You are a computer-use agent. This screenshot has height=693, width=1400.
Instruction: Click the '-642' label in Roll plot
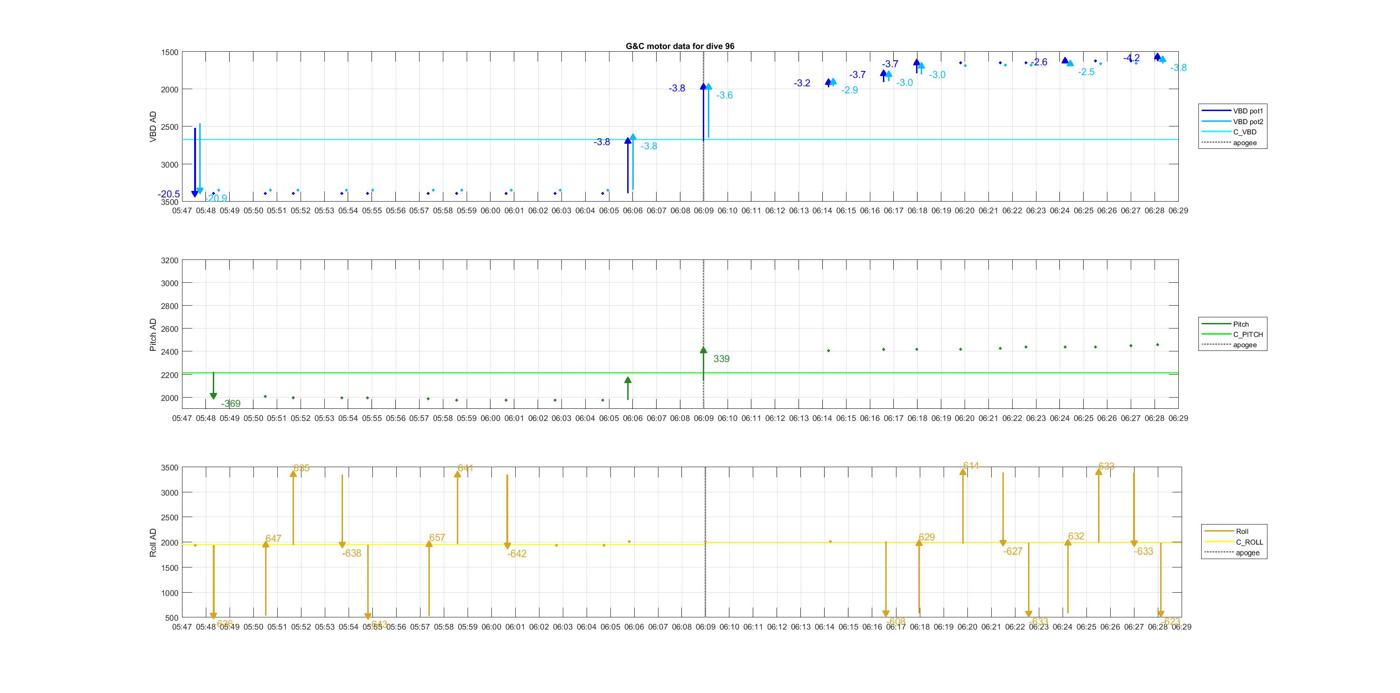tap(516, 554)
